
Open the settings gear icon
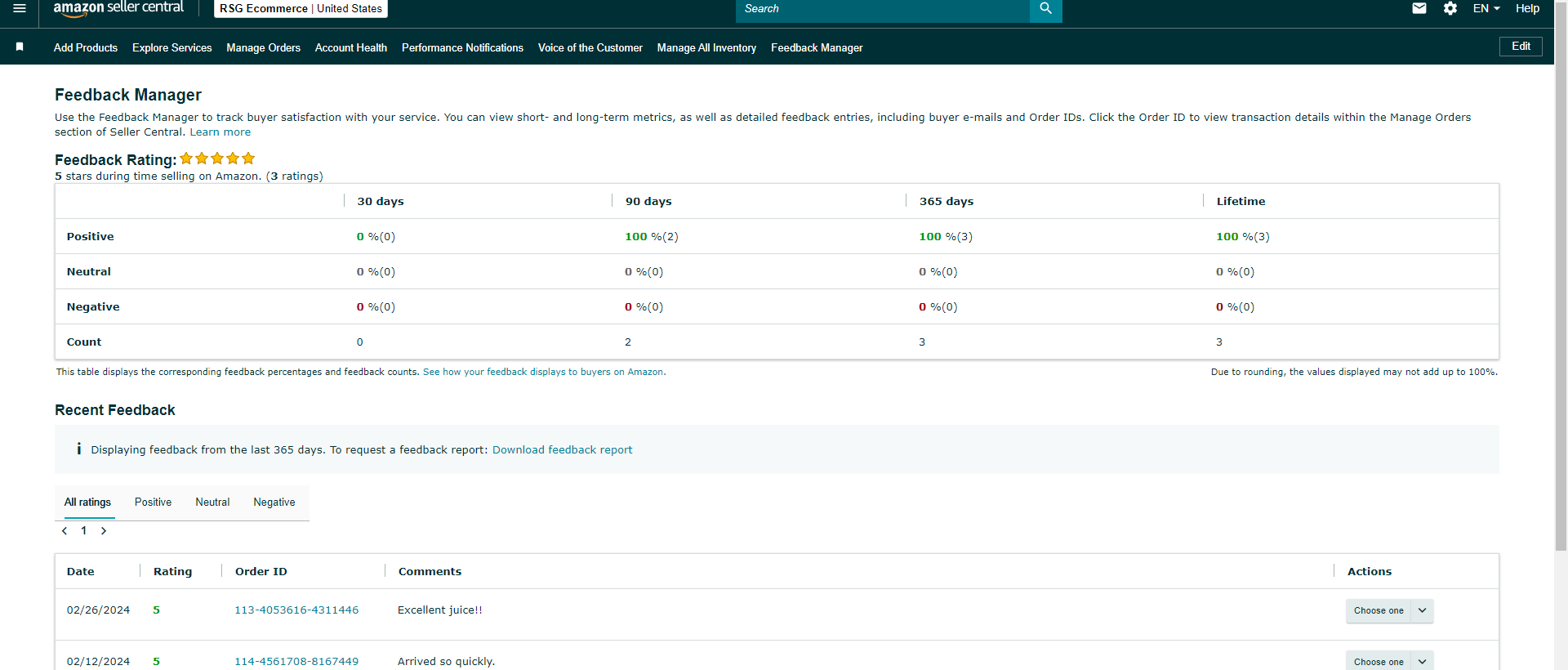tap(1450, 8)
